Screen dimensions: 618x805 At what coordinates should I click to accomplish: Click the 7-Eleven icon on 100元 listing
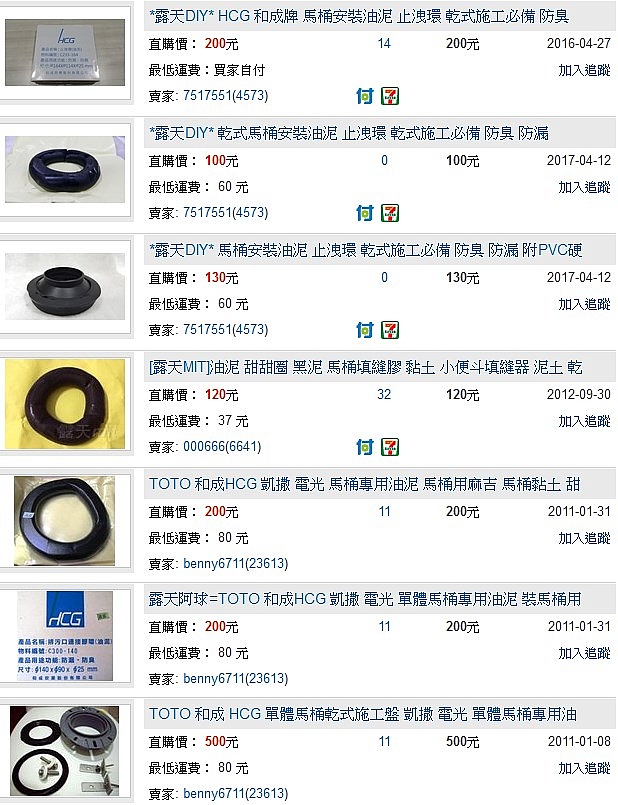pos(390,213)
